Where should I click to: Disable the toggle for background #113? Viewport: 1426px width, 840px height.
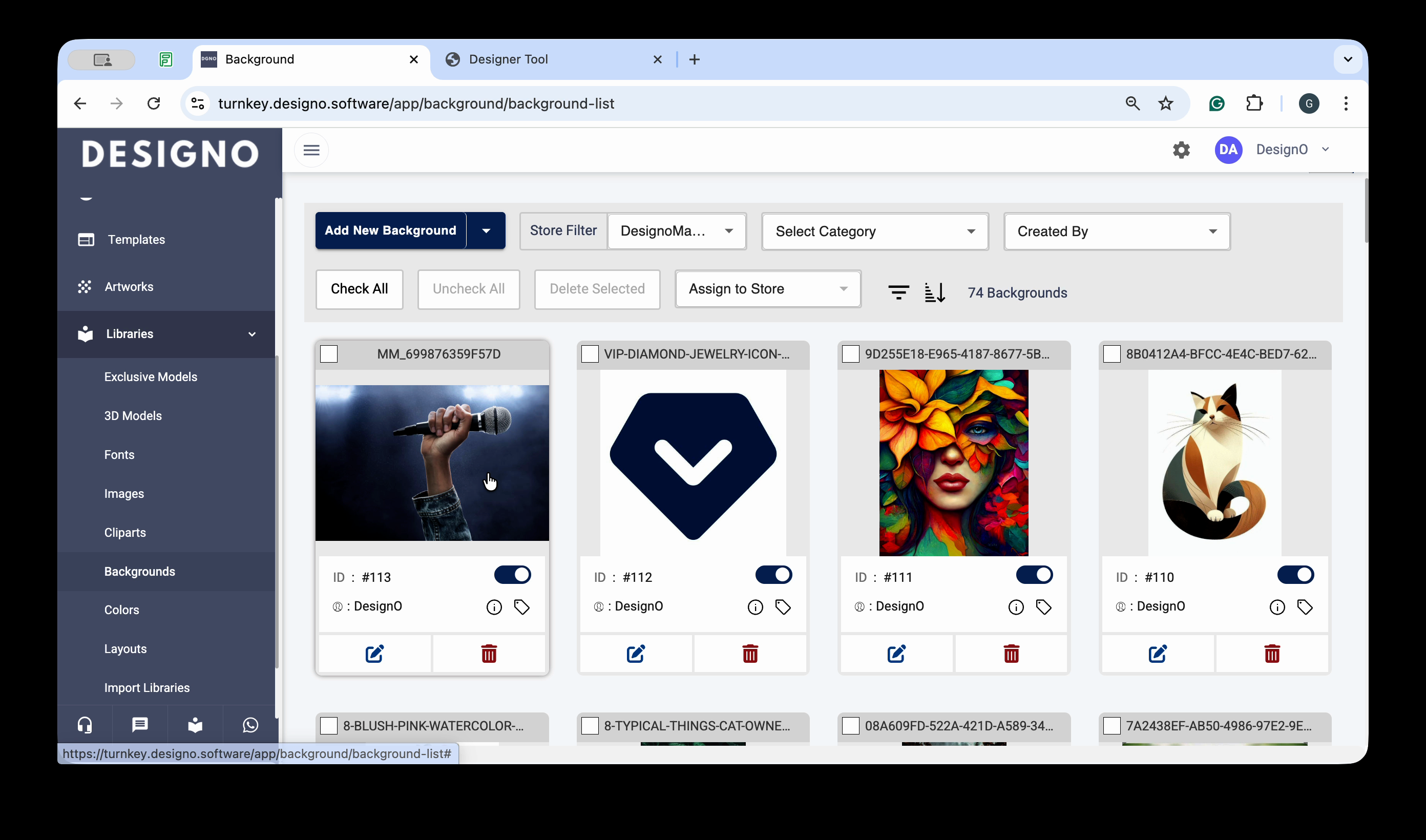coord(512,575)
